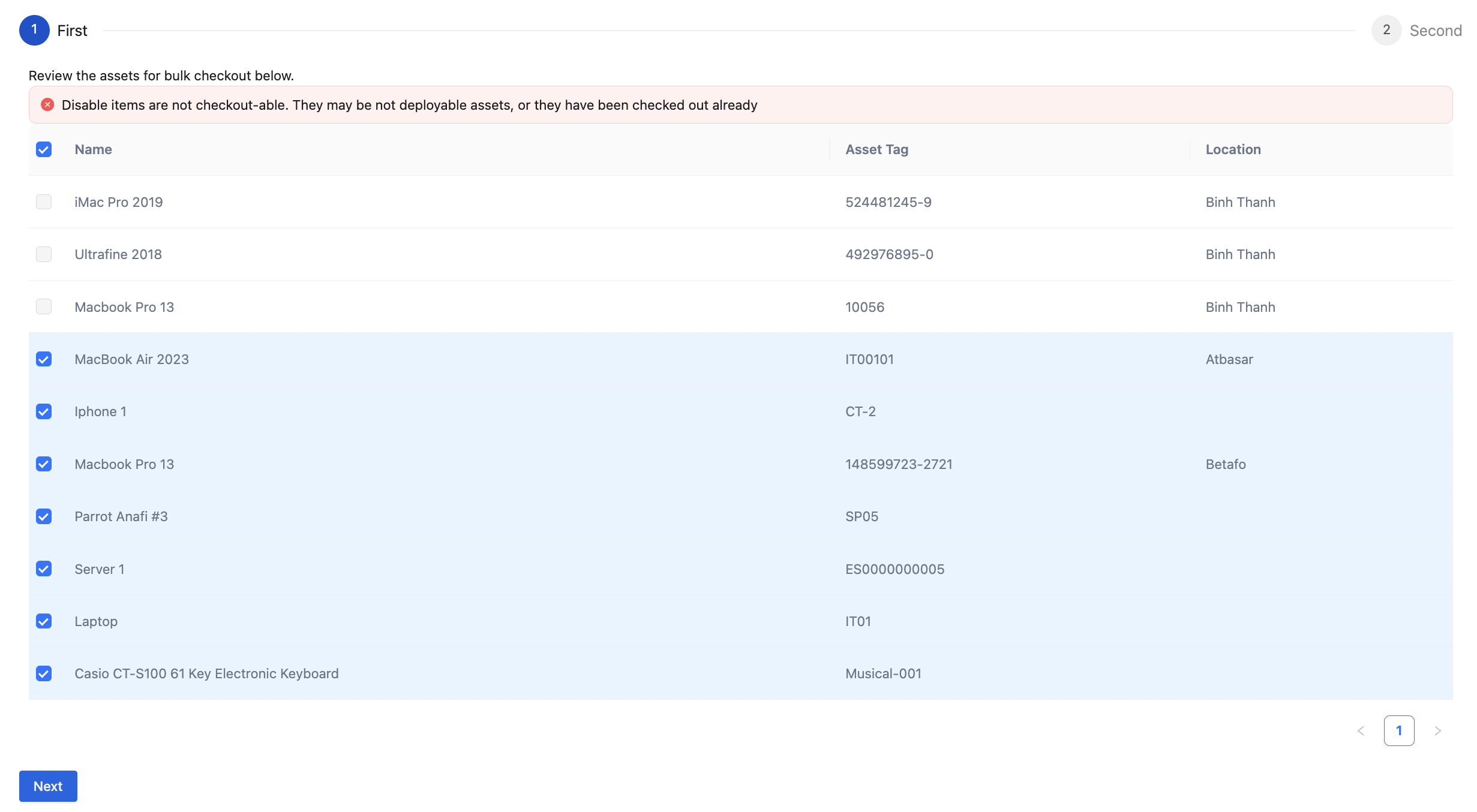The width and height of the screenshot is (1477, 812).
Task: Uncheck Server 1 row checkbox
Action: click(44, 569)
